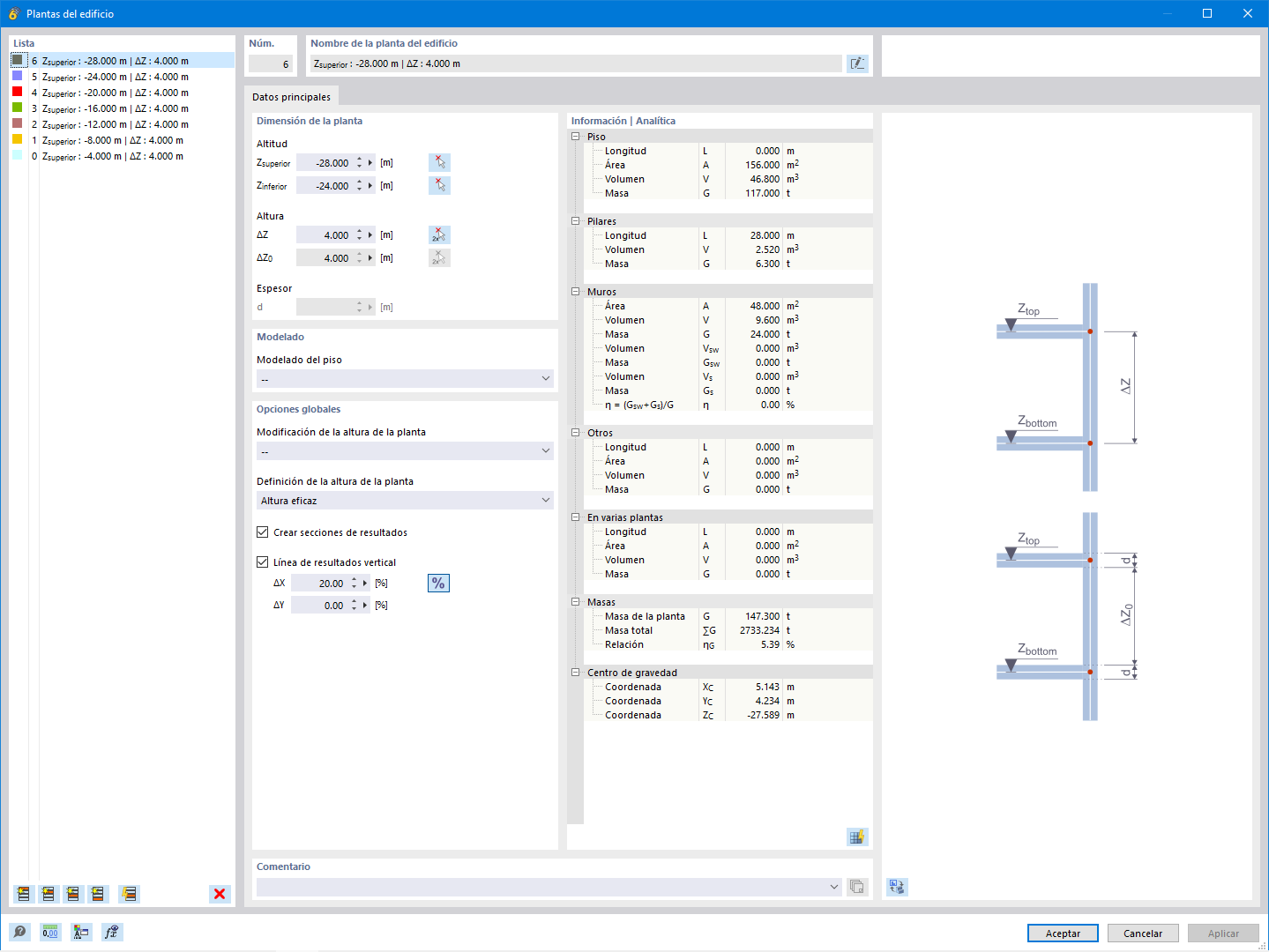
Task: Select story 2 with Zsuperior -12.000 m
Action: tap(123, 124)
